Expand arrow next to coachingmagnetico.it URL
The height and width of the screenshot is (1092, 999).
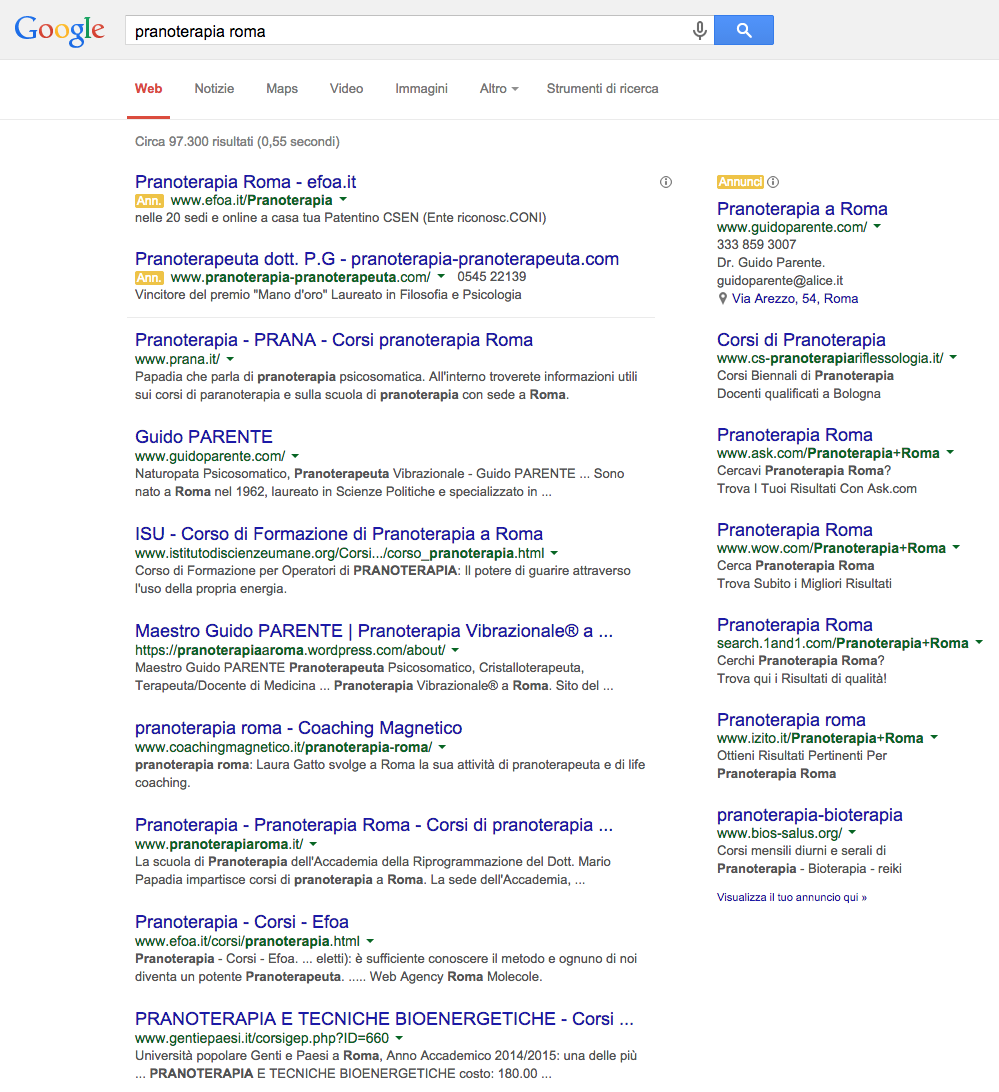pos(442,747)
